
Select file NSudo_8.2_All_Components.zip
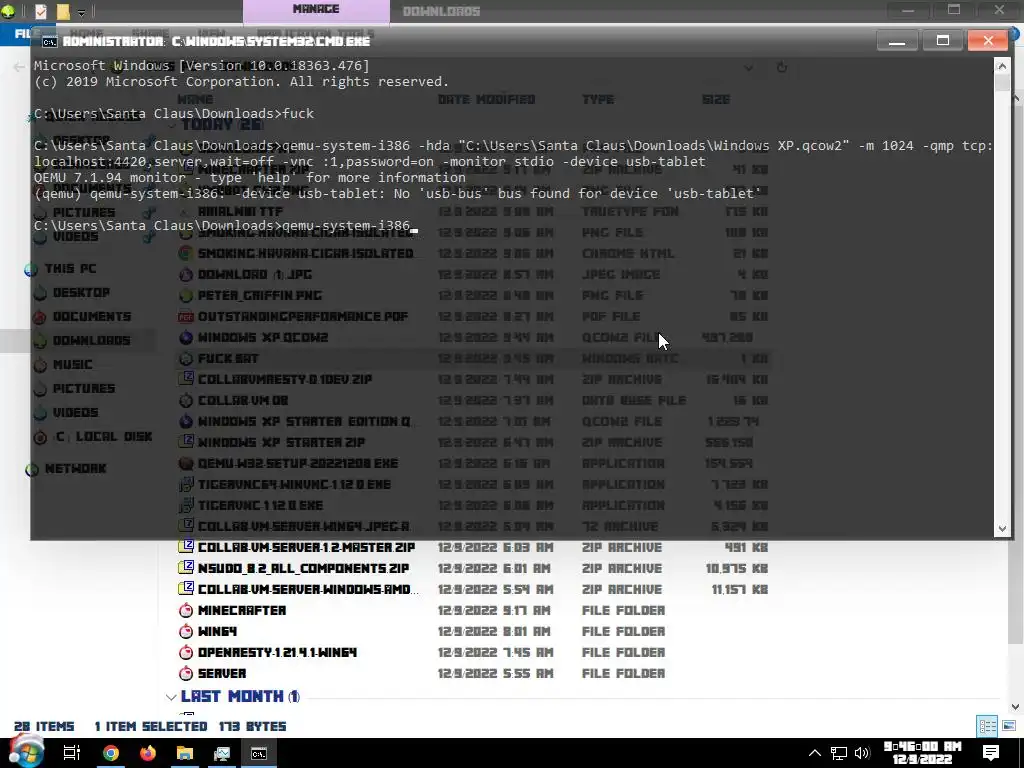(303, 568)
